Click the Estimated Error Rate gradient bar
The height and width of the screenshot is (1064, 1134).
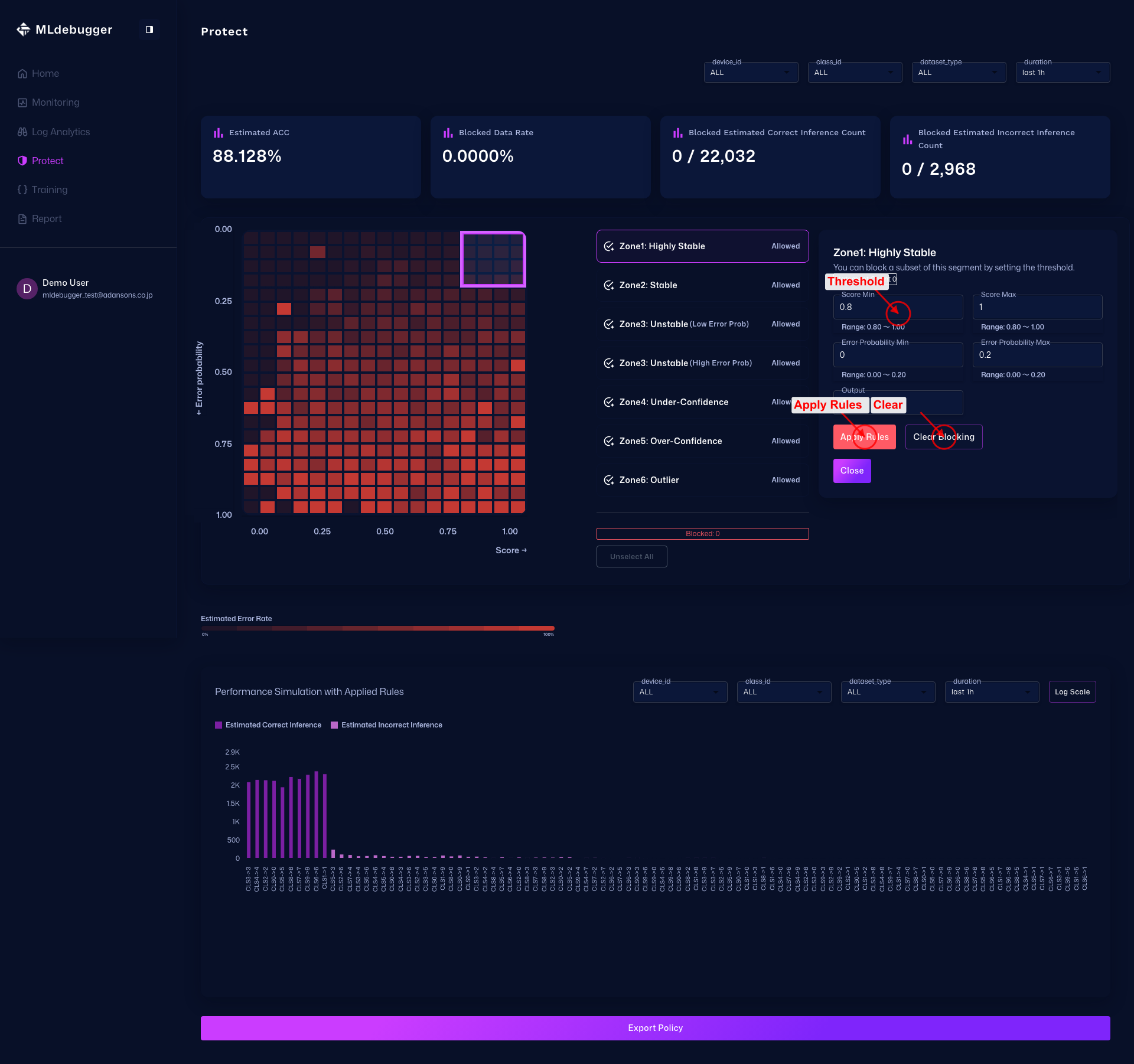377,628
